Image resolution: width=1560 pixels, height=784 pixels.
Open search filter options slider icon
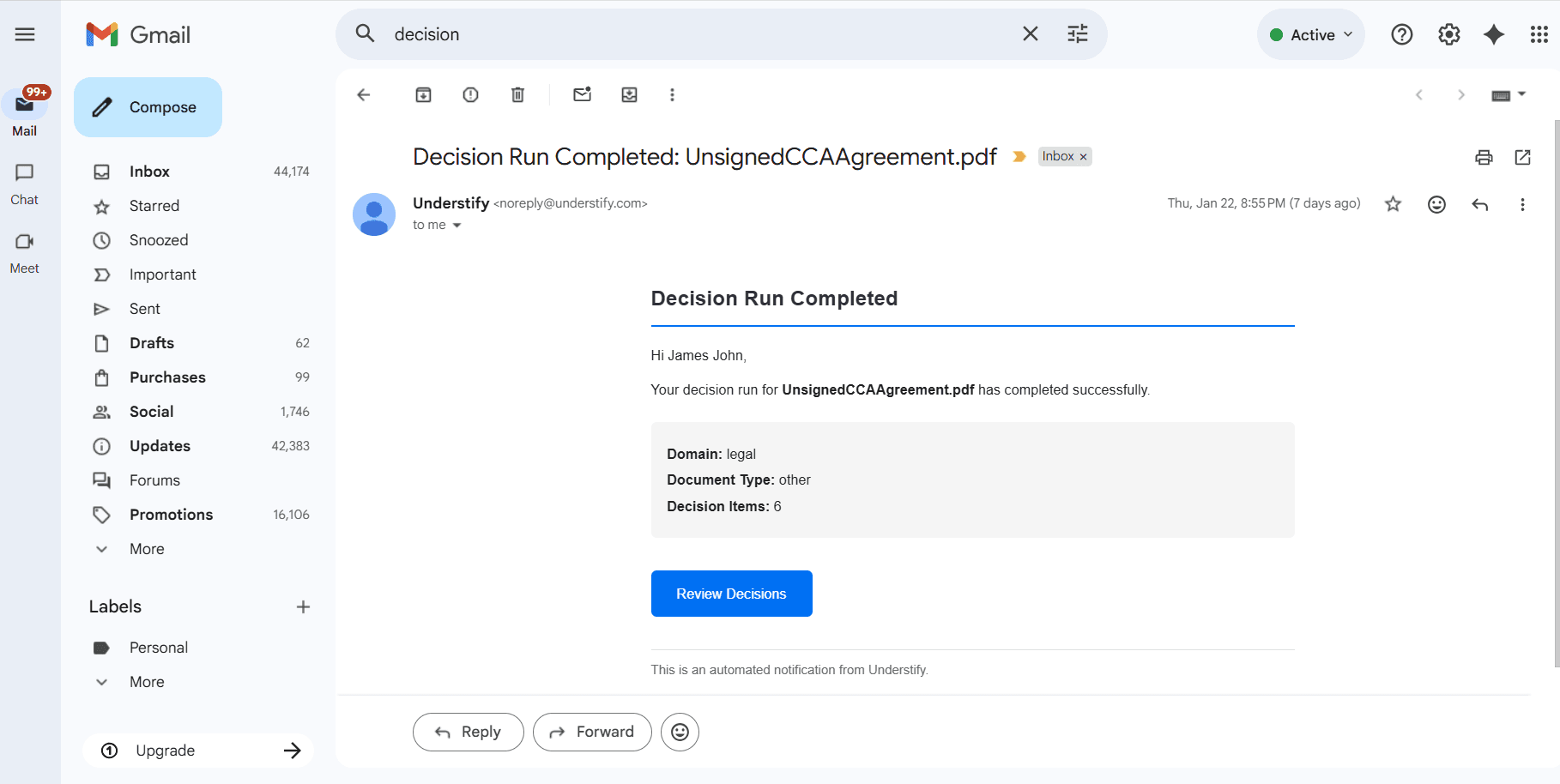[x=1077, y=34]
